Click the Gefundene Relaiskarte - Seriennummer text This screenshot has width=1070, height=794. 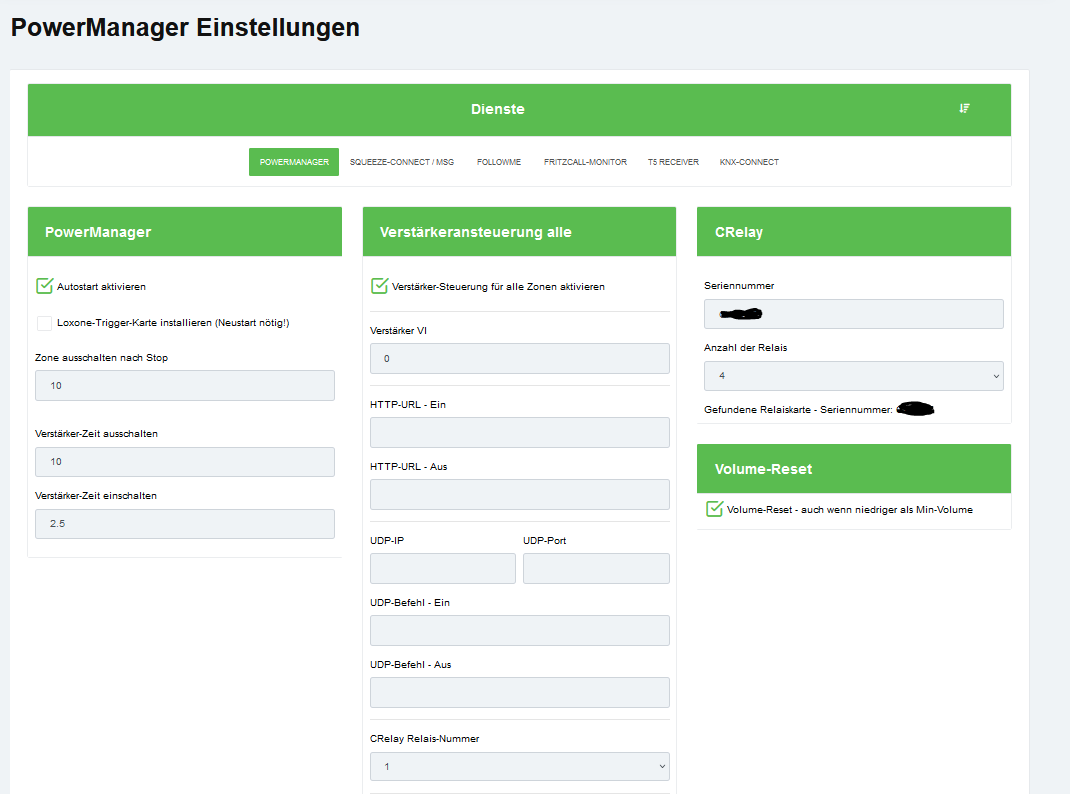tap(798, 409)
